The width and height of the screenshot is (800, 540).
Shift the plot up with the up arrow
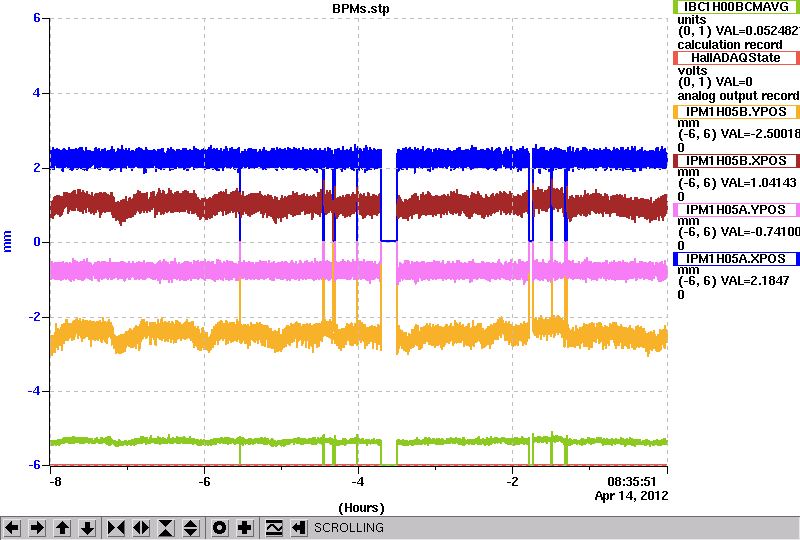coord(62,527)
